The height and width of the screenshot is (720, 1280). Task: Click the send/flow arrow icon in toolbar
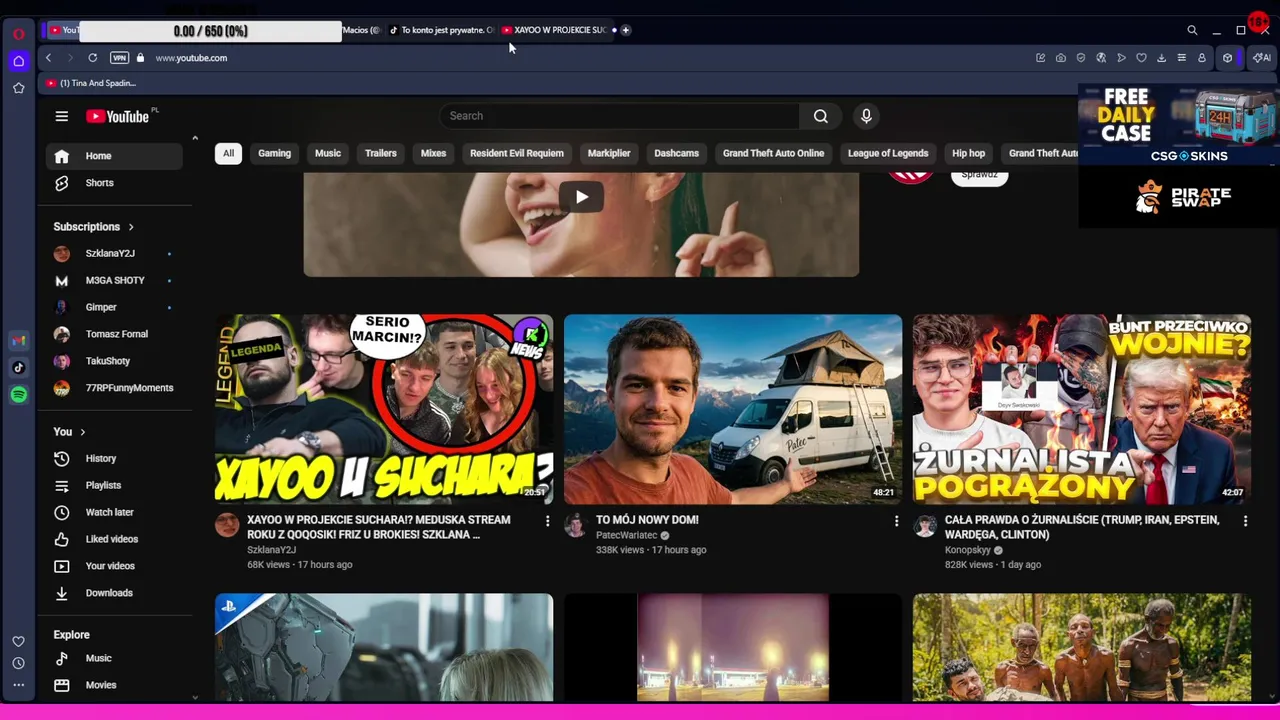pyautogui.click(x=1121, y=58)
